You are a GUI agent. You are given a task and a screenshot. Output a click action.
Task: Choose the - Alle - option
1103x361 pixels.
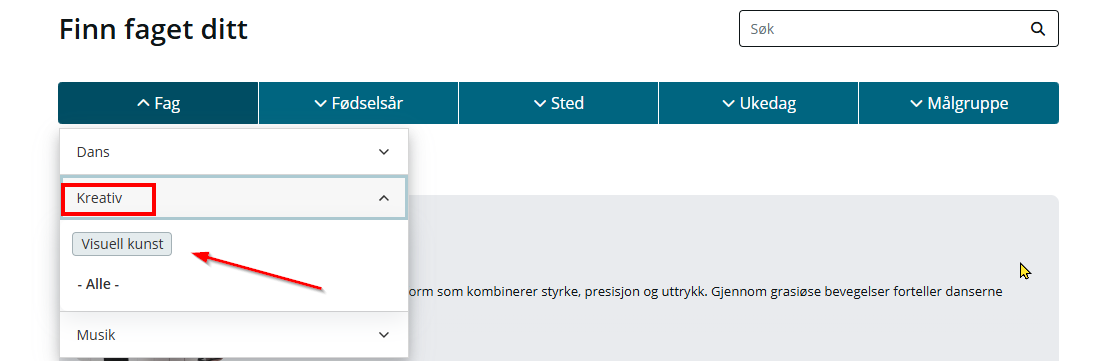[x=98, y=284]
